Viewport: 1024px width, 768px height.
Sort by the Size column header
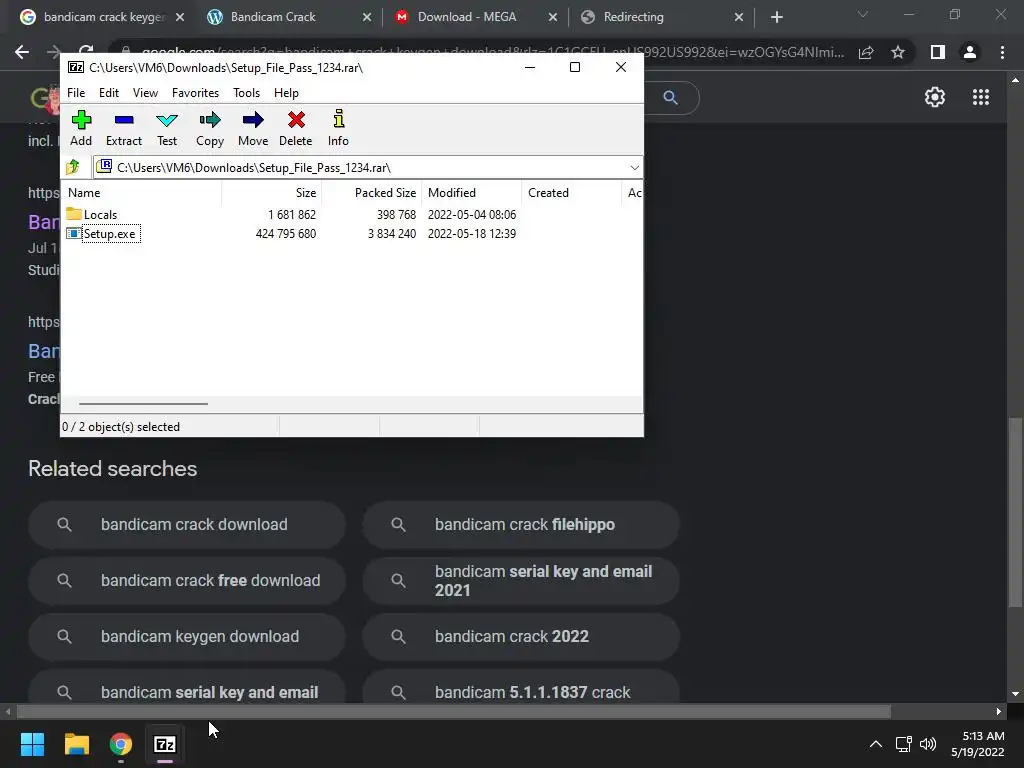point(271,193)
